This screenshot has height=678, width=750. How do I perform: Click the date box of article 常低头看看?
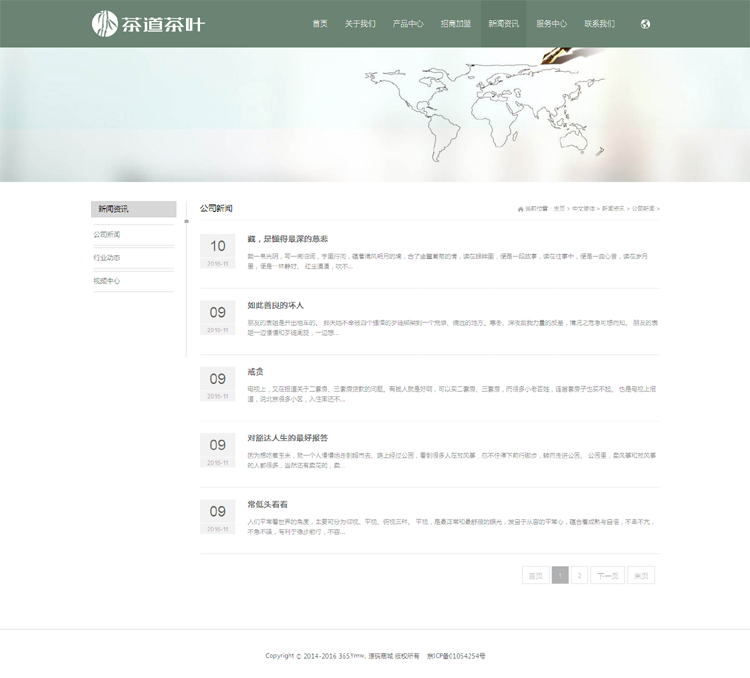coord(218,517)
